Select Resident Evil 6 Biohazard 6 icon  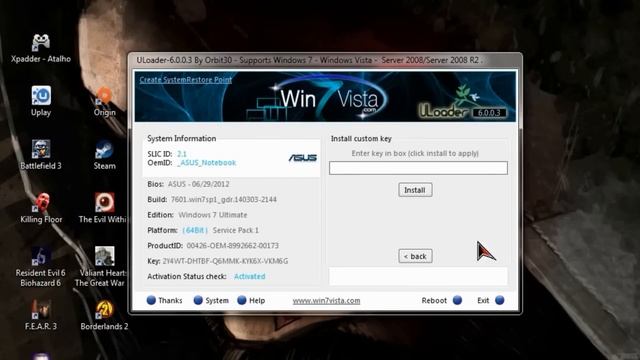(x=40, y=267)
